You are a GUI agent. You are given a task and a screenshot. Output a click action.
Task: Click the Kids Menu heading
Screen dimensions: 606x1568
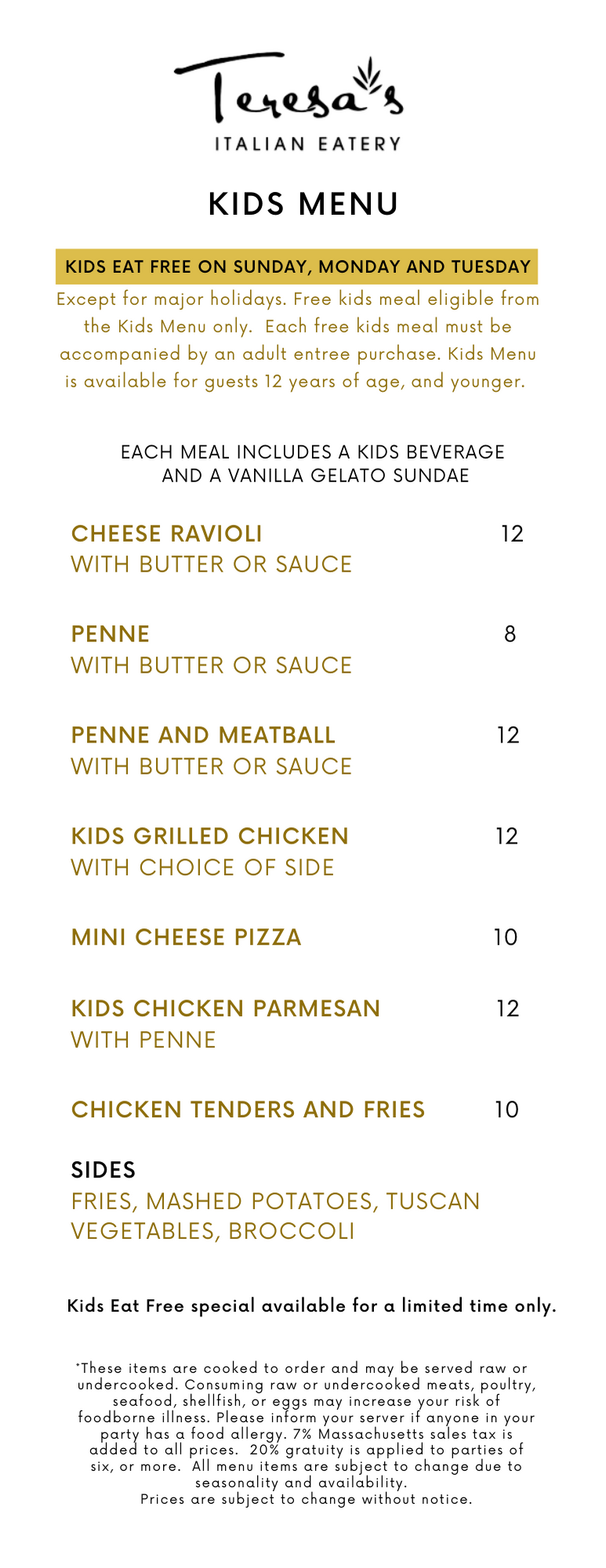303,204
